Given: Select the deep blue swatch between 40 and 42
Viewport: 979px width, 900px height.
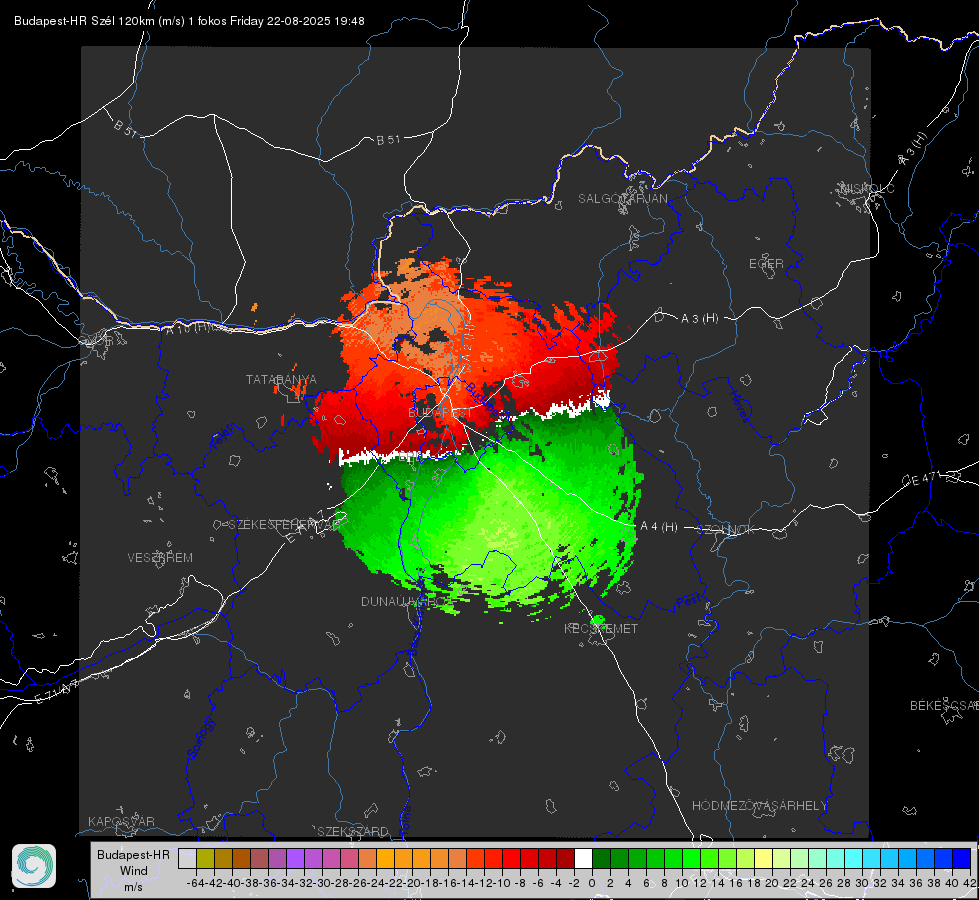Looking at the screenshot, I should point(962,858).
